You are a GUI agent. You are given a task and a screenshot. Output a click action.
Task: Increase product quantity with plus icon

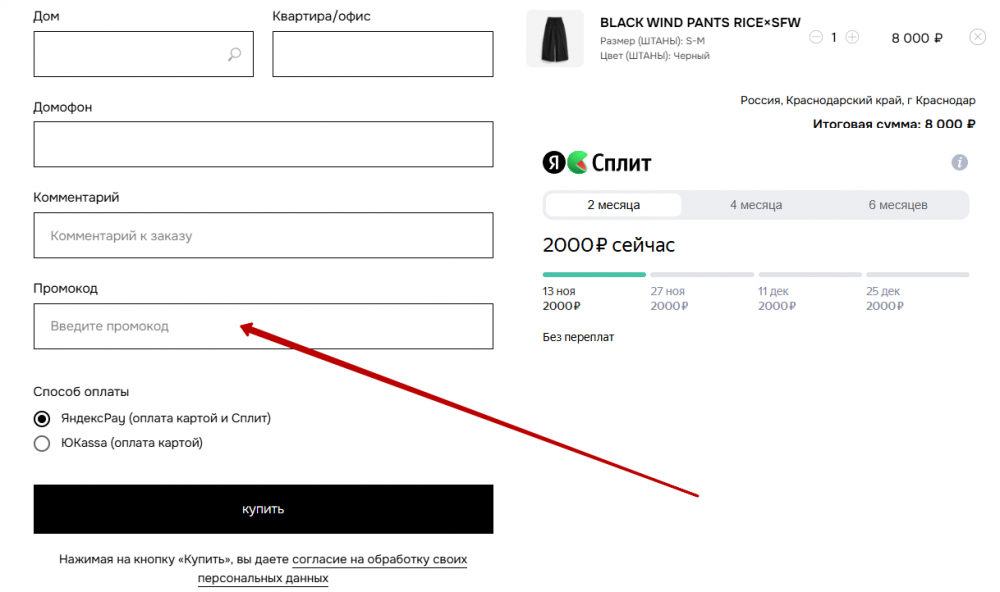click(x=852, y=37)
